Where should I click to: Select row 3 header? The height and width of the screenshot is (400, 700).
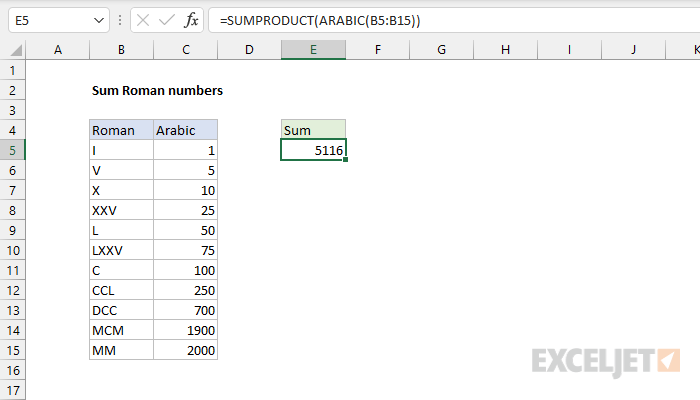[x=12, y=110]
